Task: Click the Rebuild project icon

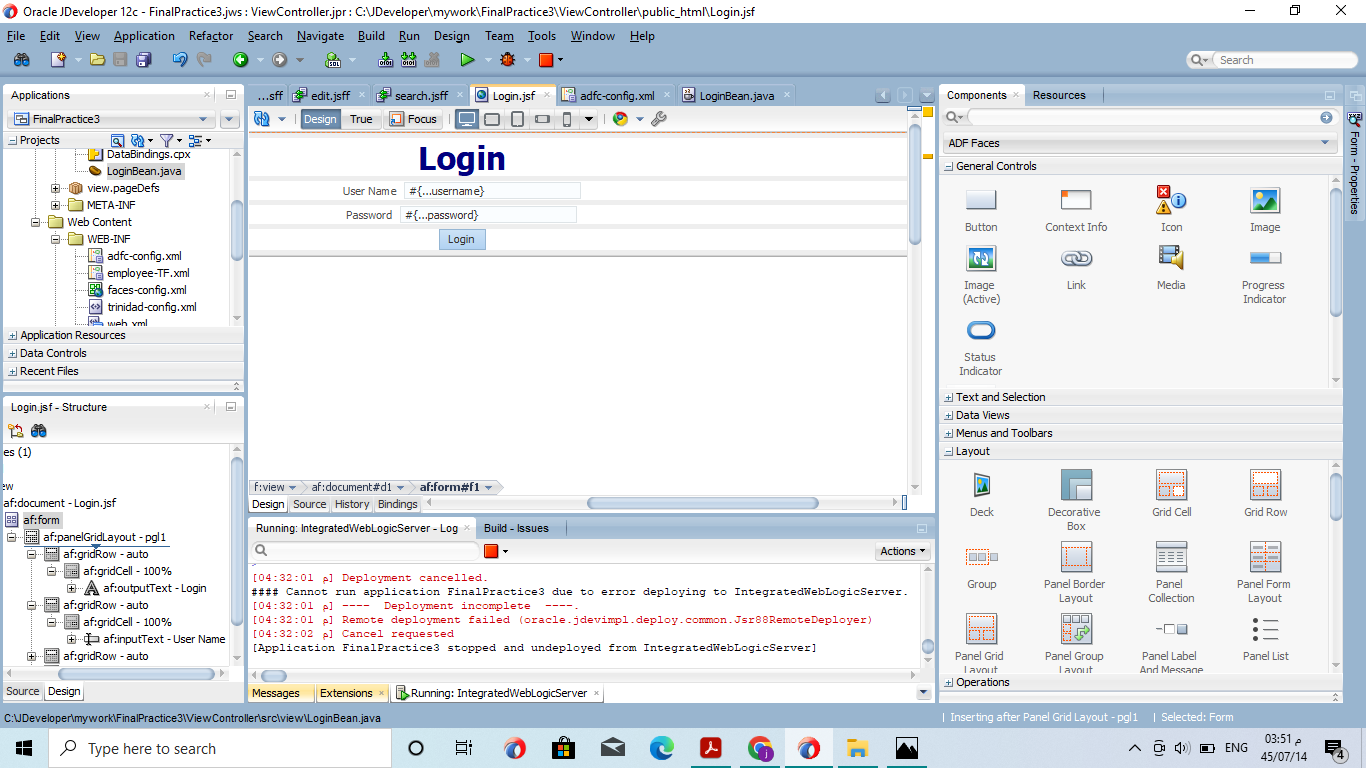Action: (409, 60)
